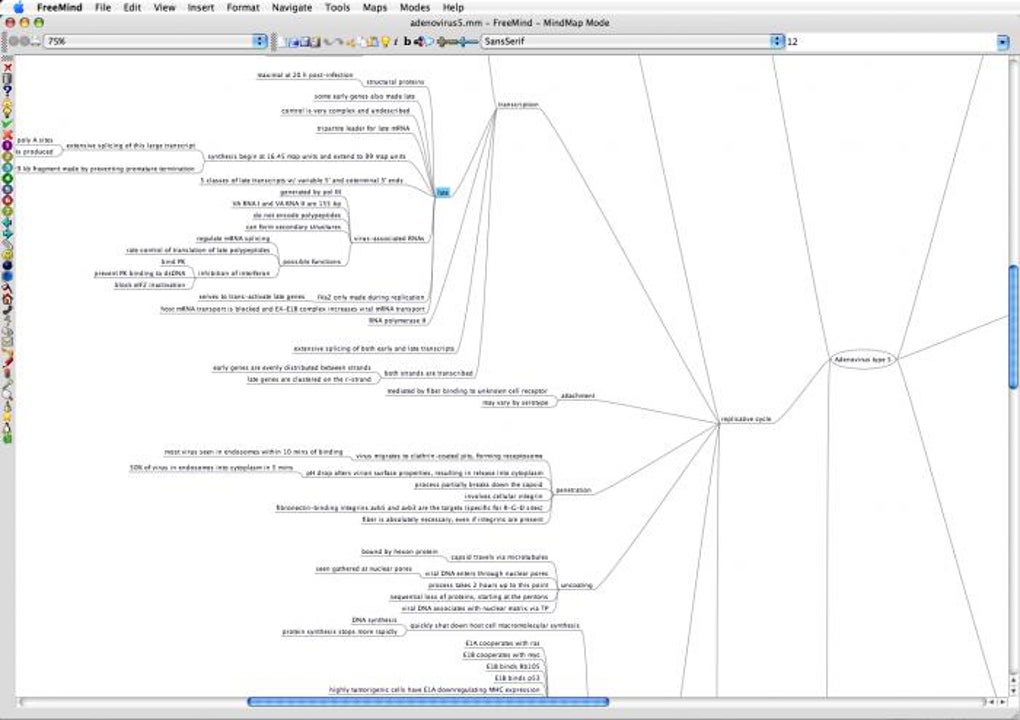The image size is (1020, 720).
Task: Select the 'virus-associated RNAs' node
Action: click(x=388, y=239)
